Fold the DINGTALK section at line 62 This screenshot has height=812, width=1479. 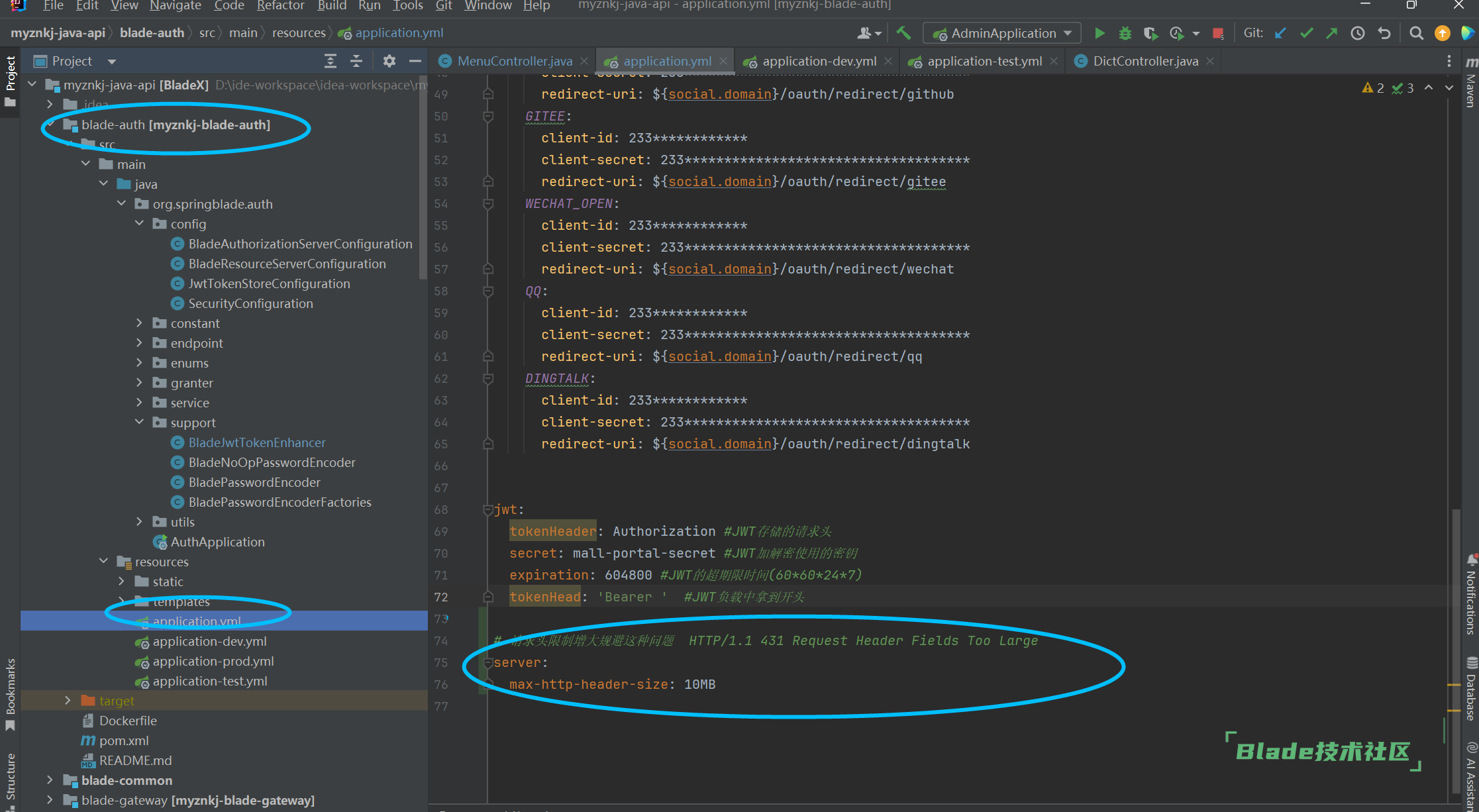pyautogui.click(x=488, y=378)
